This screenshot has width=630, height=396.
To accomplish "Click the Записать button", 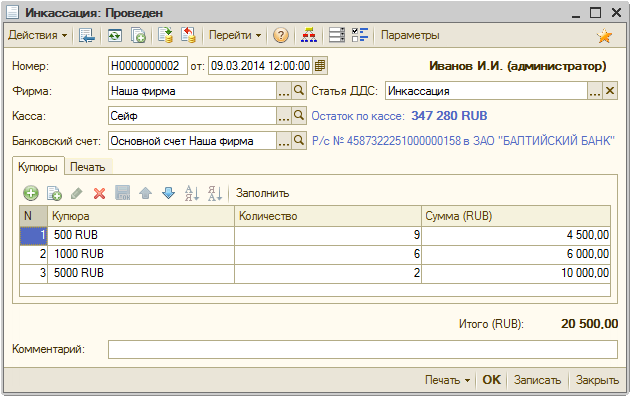I will click(x=537, y=380).
